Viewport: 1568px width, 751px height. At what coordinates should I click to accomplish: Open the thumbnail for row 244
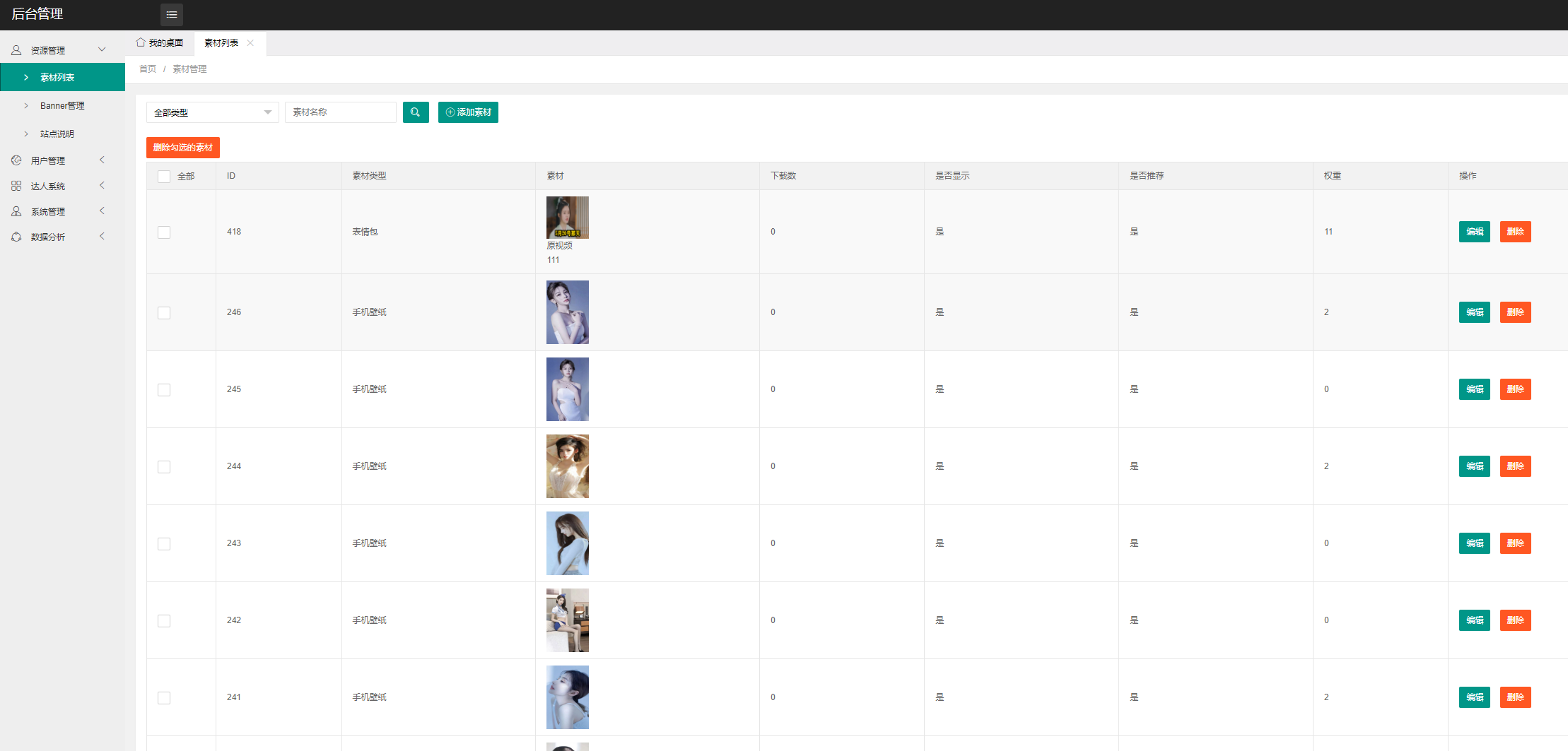[568, 466]
